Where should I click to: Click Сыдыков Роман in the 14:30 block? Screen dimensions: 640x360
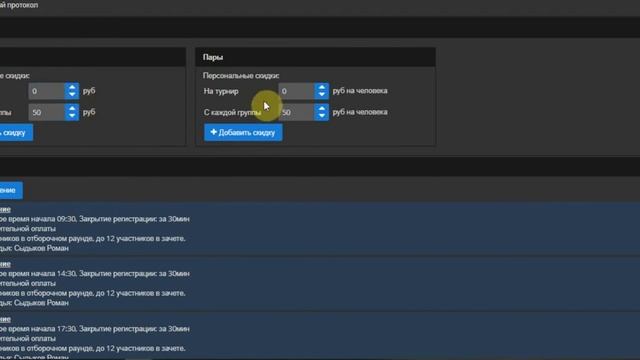click(41, 303)
